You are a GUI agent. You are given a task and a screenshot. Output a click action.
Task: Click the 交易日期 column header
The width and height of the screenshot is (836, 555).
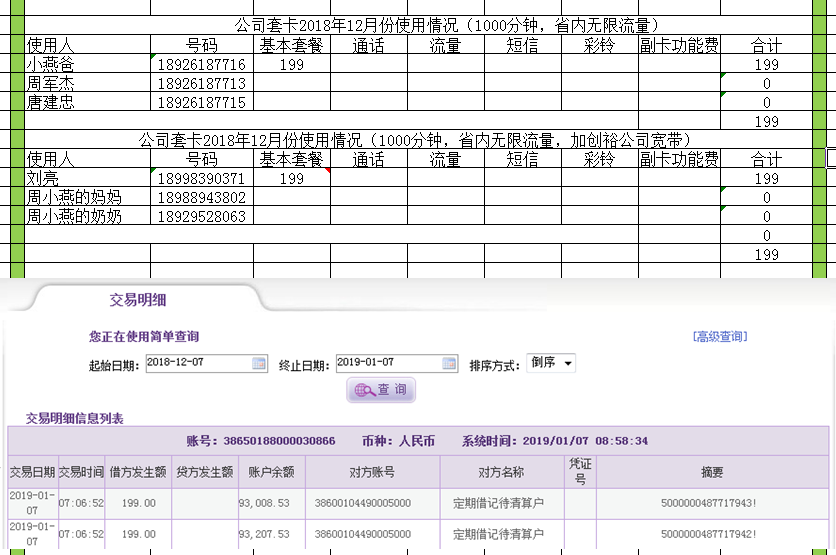pyautogui.click(x=32, y=472)
